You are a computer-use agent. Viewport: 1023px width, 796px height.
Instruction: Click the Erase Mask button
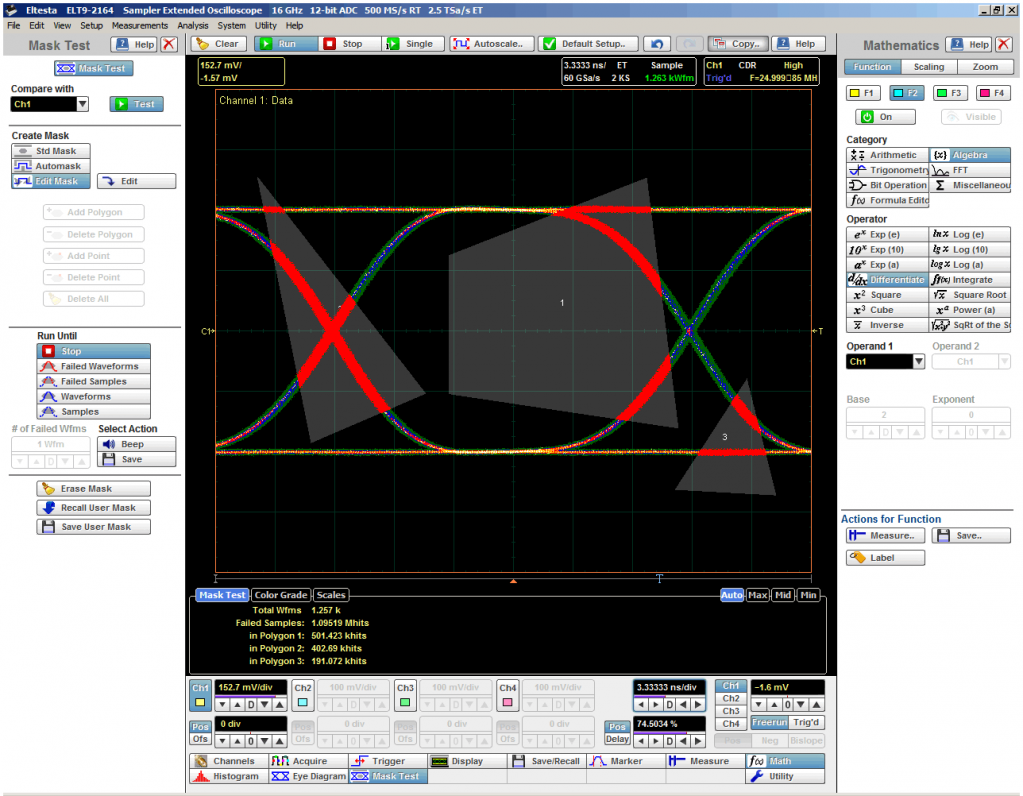click(94, 489)
